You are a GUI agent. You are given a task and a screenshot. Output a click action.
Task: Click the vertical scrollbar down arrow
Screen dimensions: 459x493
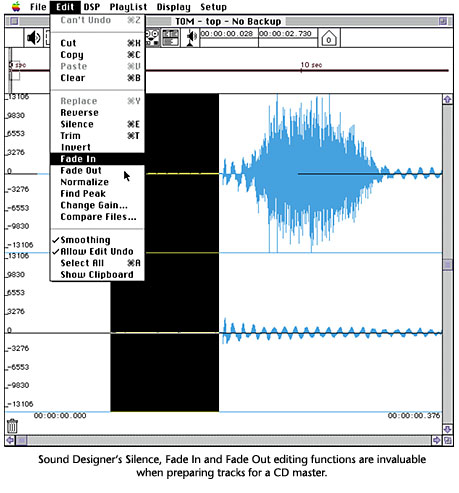pyautogui.click(x=447, y=429)
